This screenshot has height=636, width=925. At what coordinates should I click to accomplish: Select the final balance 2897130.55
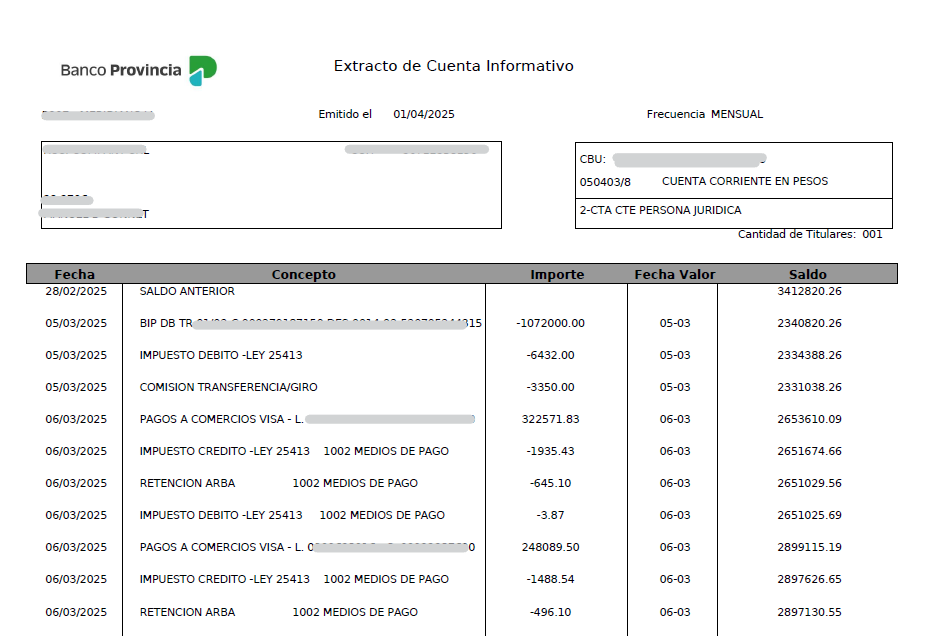click(809, 612)
